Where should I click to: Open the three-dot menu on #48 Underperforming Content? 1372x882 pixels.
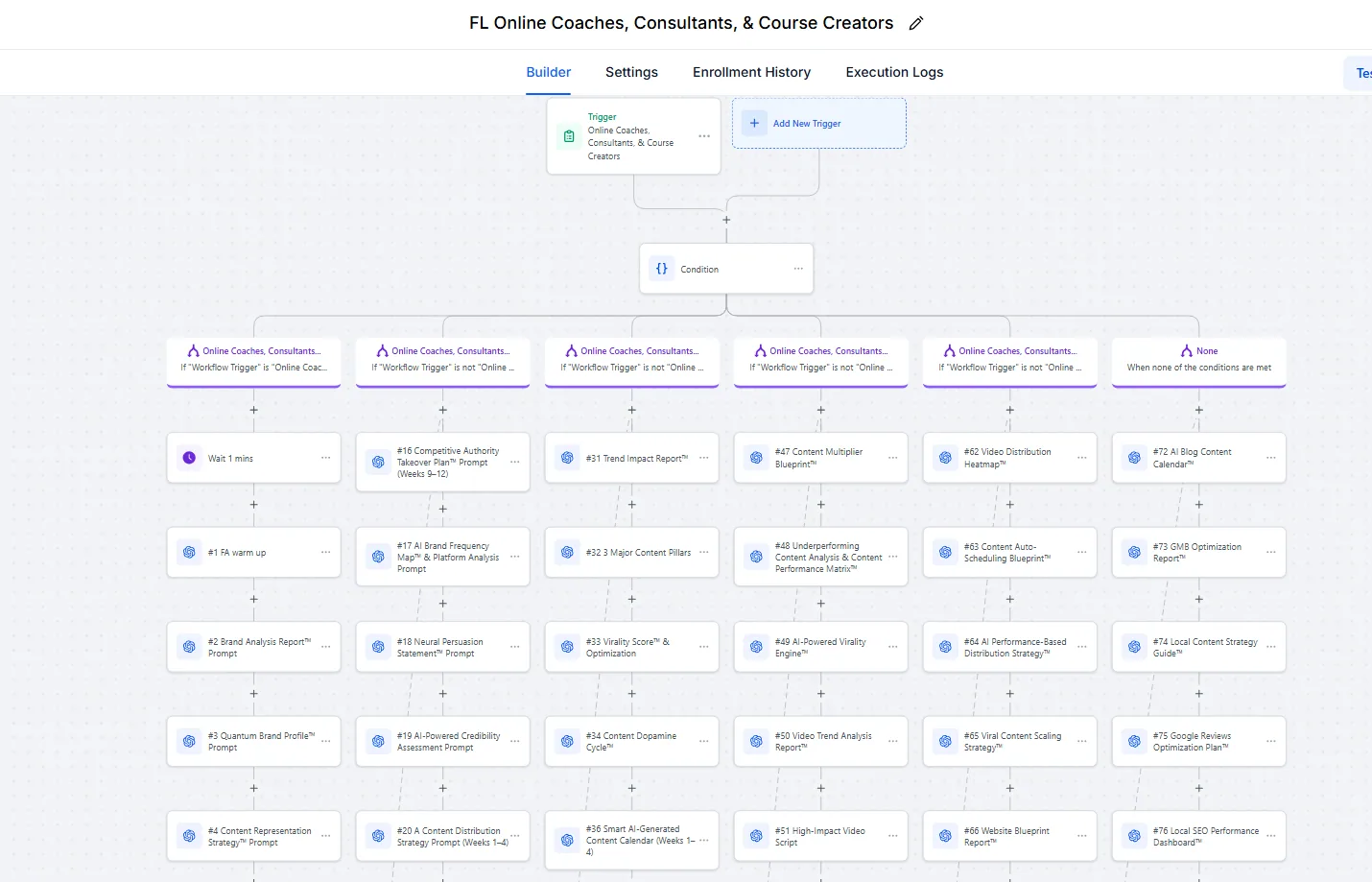point(892,557)
